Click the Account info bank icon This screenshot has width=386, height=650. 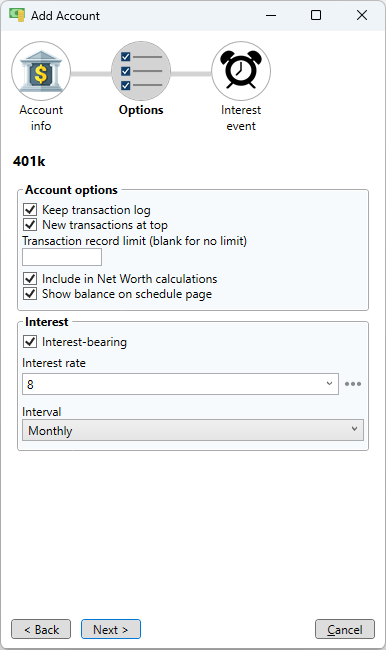[41, 71]
